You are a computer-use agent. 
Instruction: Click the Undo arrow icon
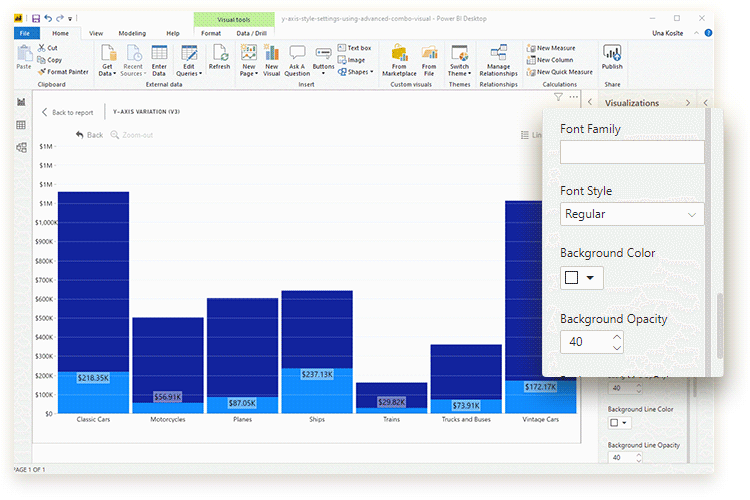point(48,18)
